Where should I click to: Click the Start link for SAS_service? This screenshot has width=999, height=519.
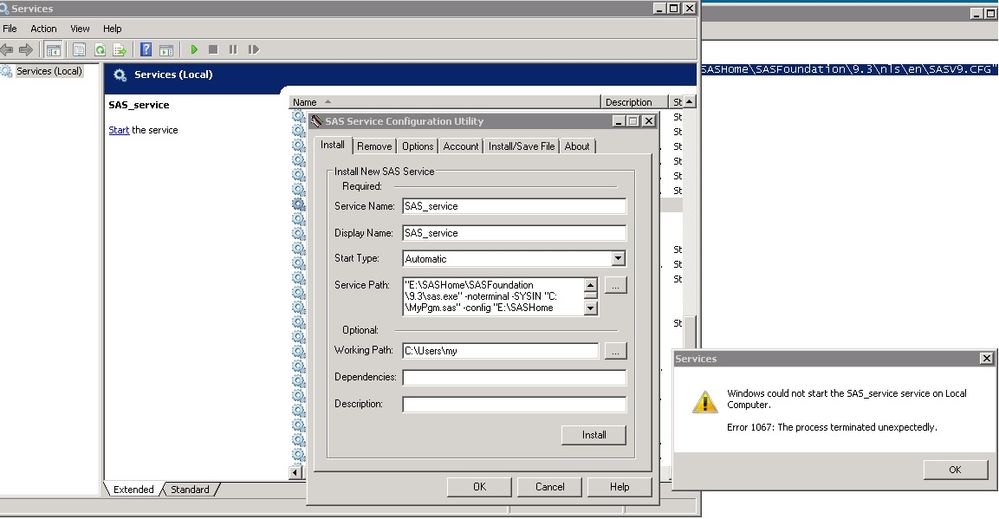[119, 130]
